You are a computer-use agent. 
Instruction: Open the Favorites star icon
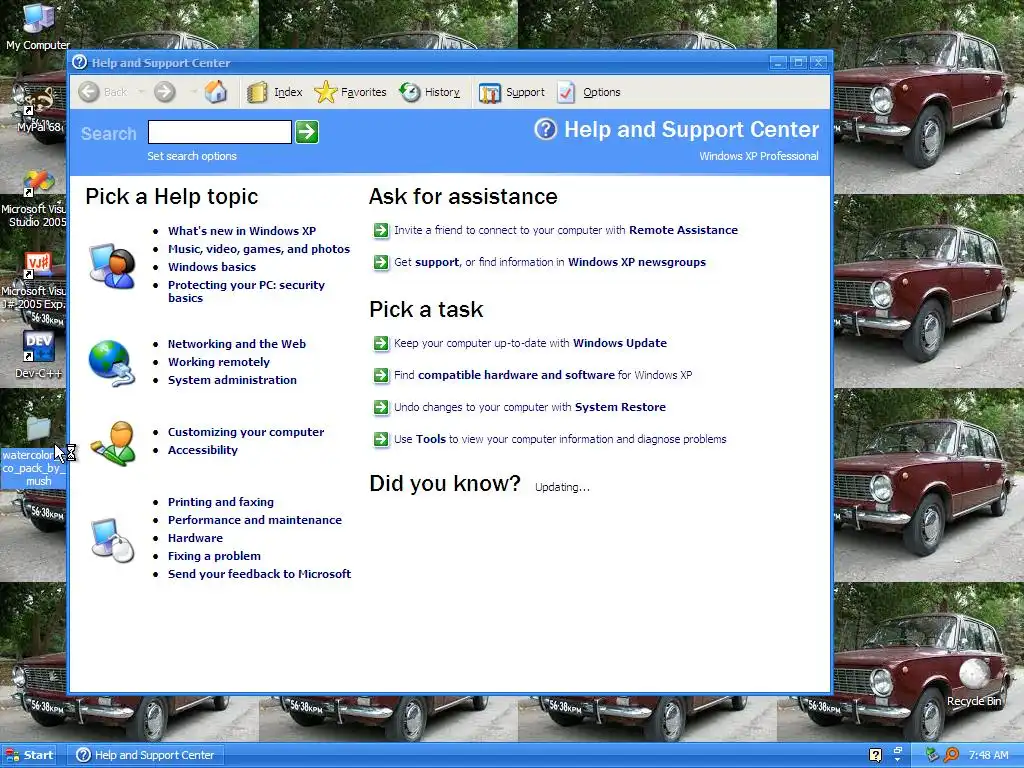[325, 92]
